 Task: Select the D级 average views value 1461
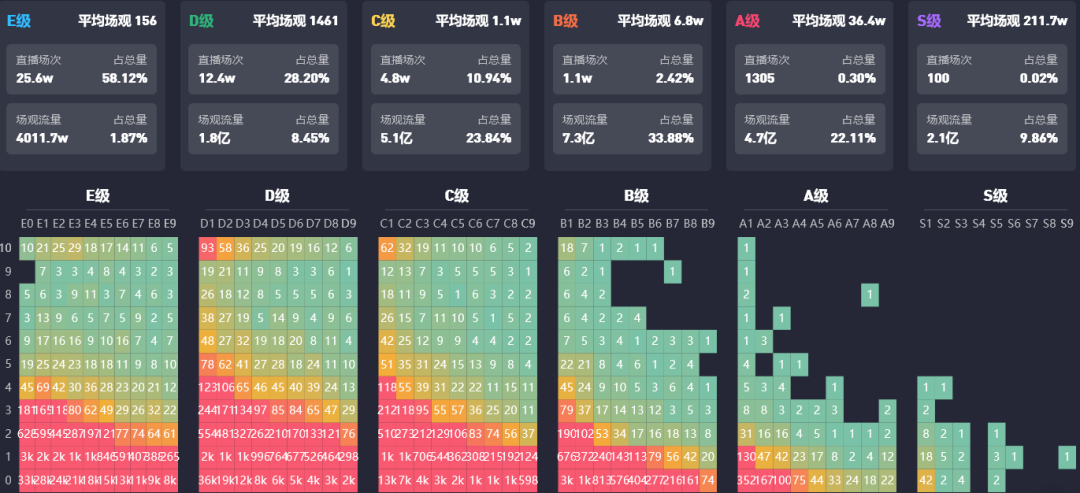point(321,20)
